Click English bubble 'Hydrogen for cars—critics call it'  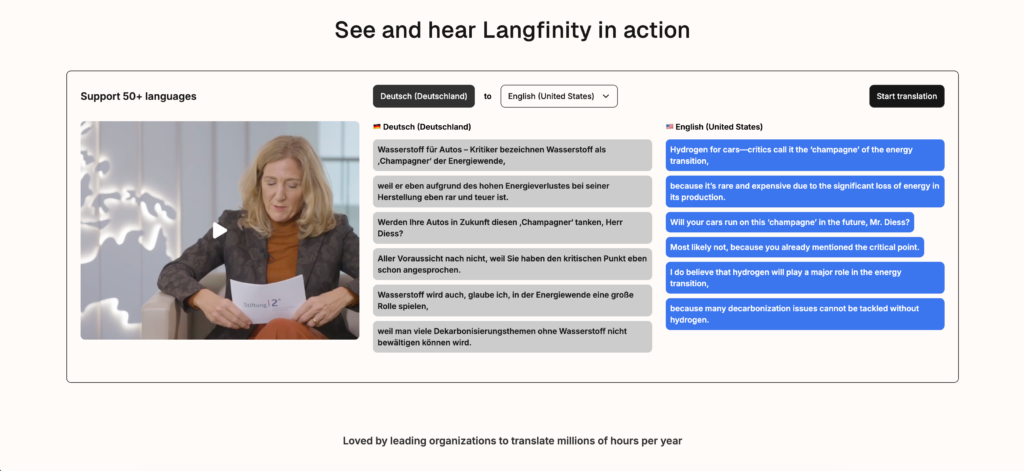click(x=805, y=155)
